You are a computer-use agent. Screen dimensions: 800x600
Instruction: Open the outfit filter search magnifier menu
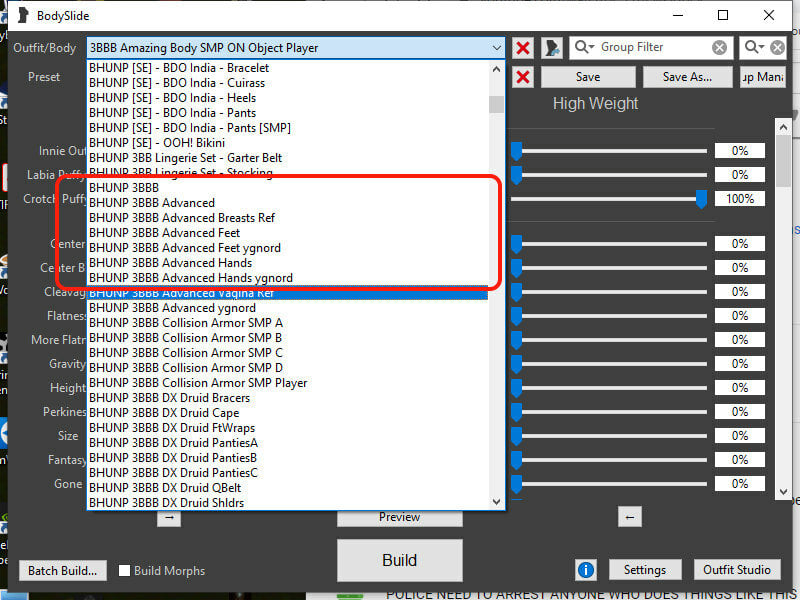tap(754, 47)
